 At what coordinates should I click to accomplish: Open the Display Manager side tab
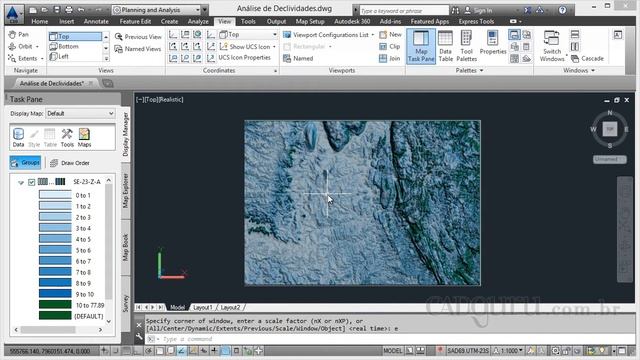(x=125, y=135)
